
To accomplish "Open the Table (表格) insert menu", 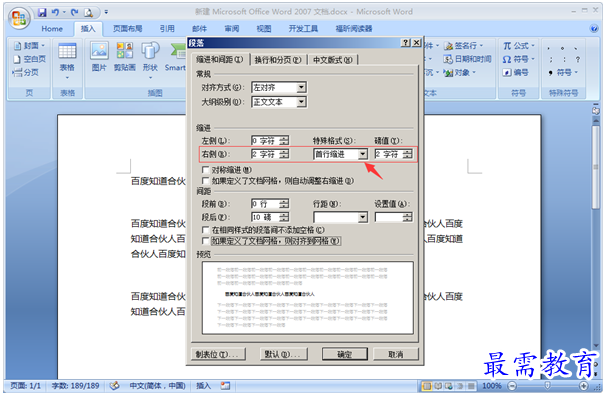I will pos(67,61).
